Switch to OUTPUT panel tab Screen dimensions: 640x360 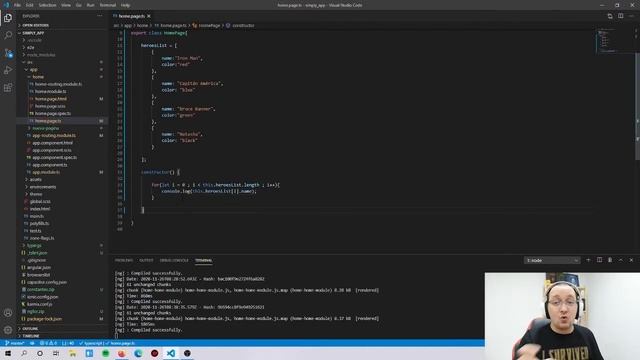click(x=146, y=260)
